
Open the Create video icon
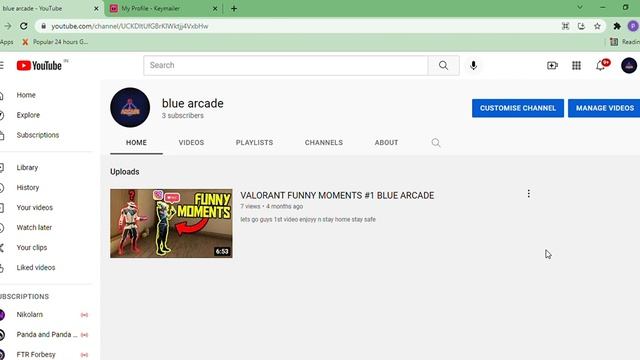click(552, 65)
